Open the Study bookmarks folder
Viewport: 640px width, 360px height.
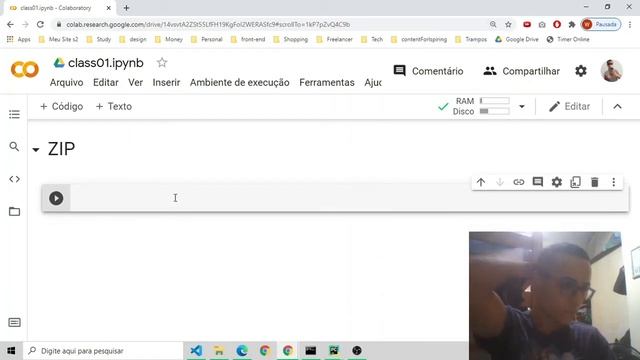[99, 40]
